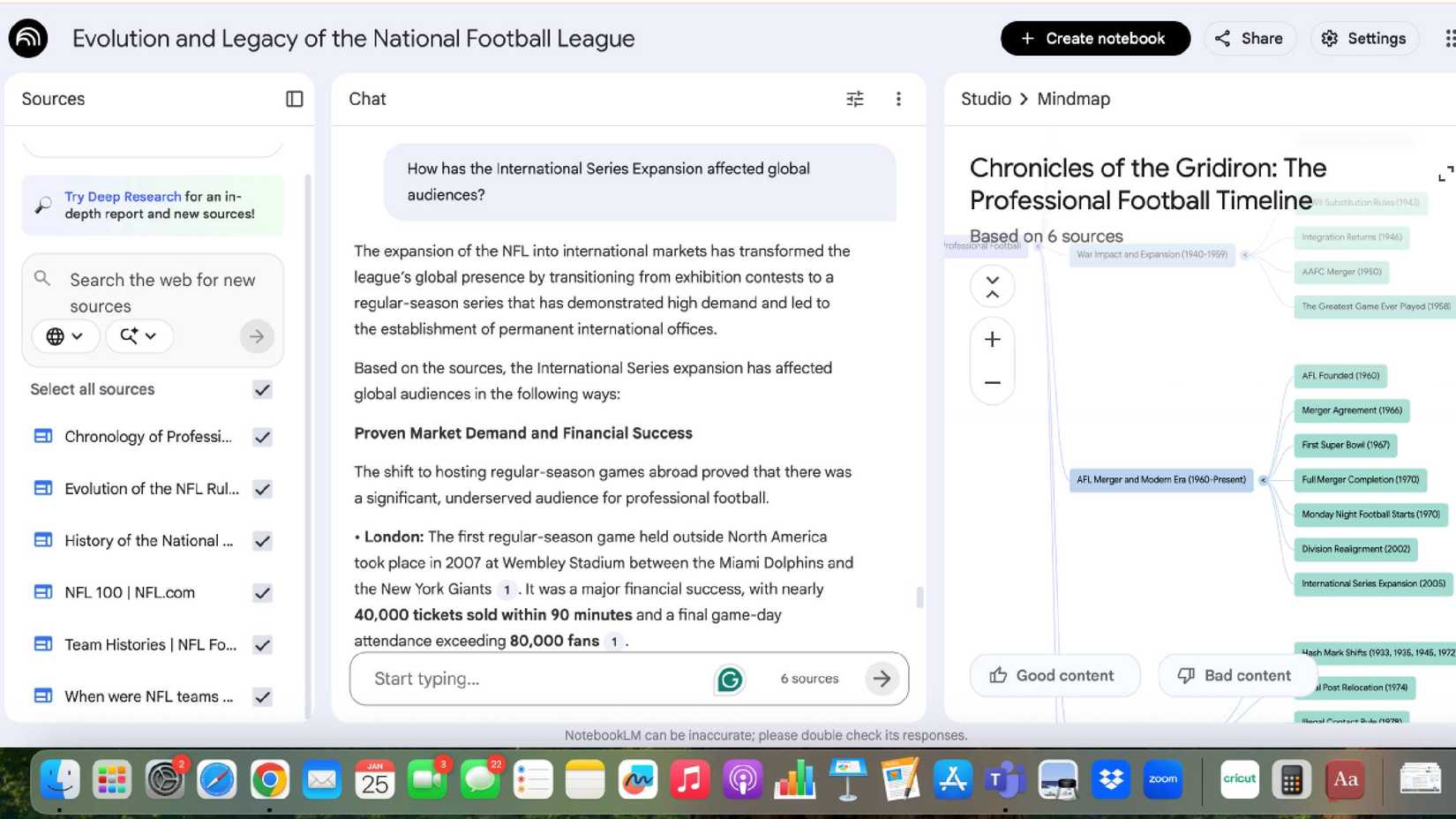Switch to Mindmap in Studio breadcrumb
Screen dimensions: 1456x819
coord(1073,99)
